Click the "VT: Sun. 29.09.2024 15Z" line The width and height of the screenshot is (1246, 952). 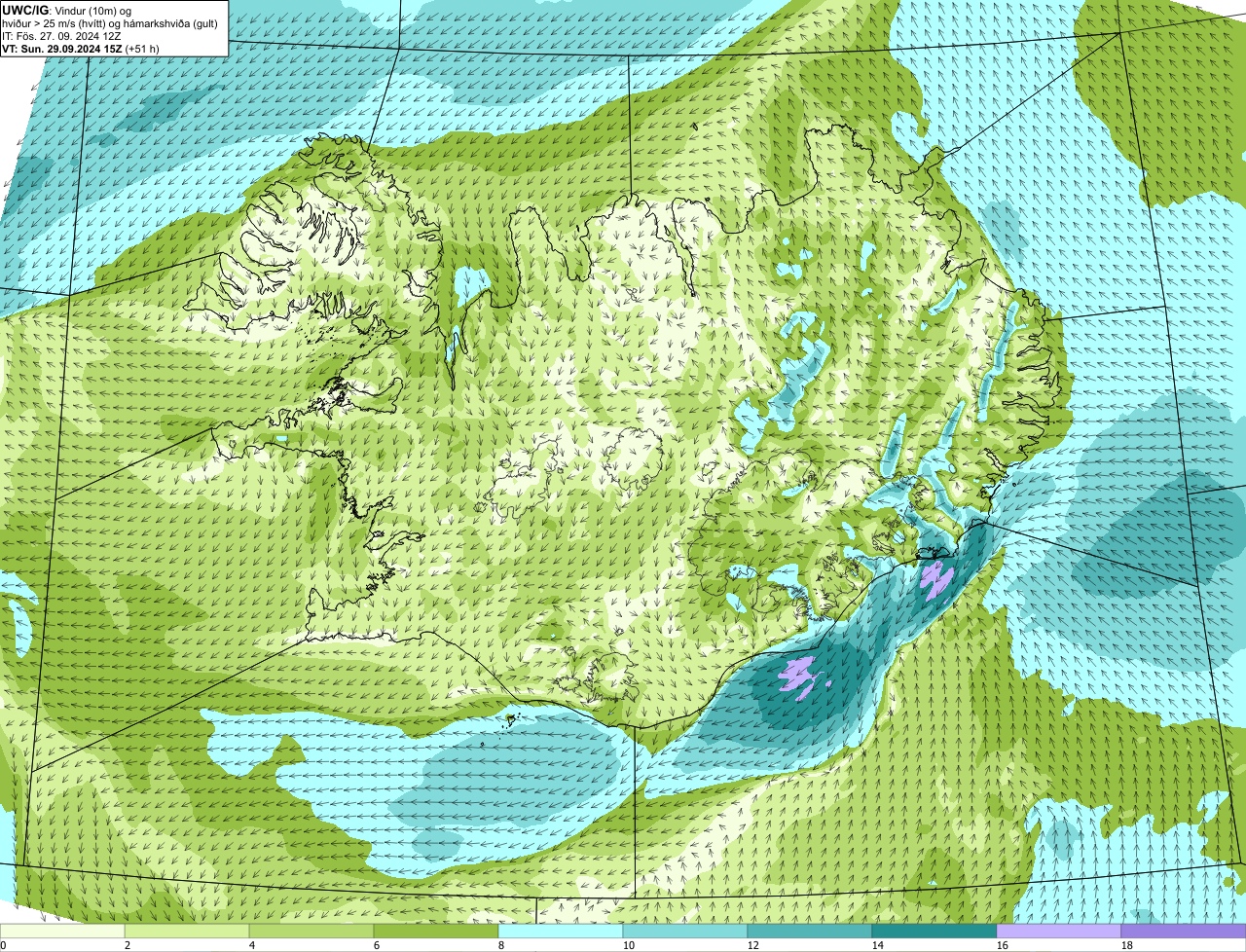(x=62, y=49)
